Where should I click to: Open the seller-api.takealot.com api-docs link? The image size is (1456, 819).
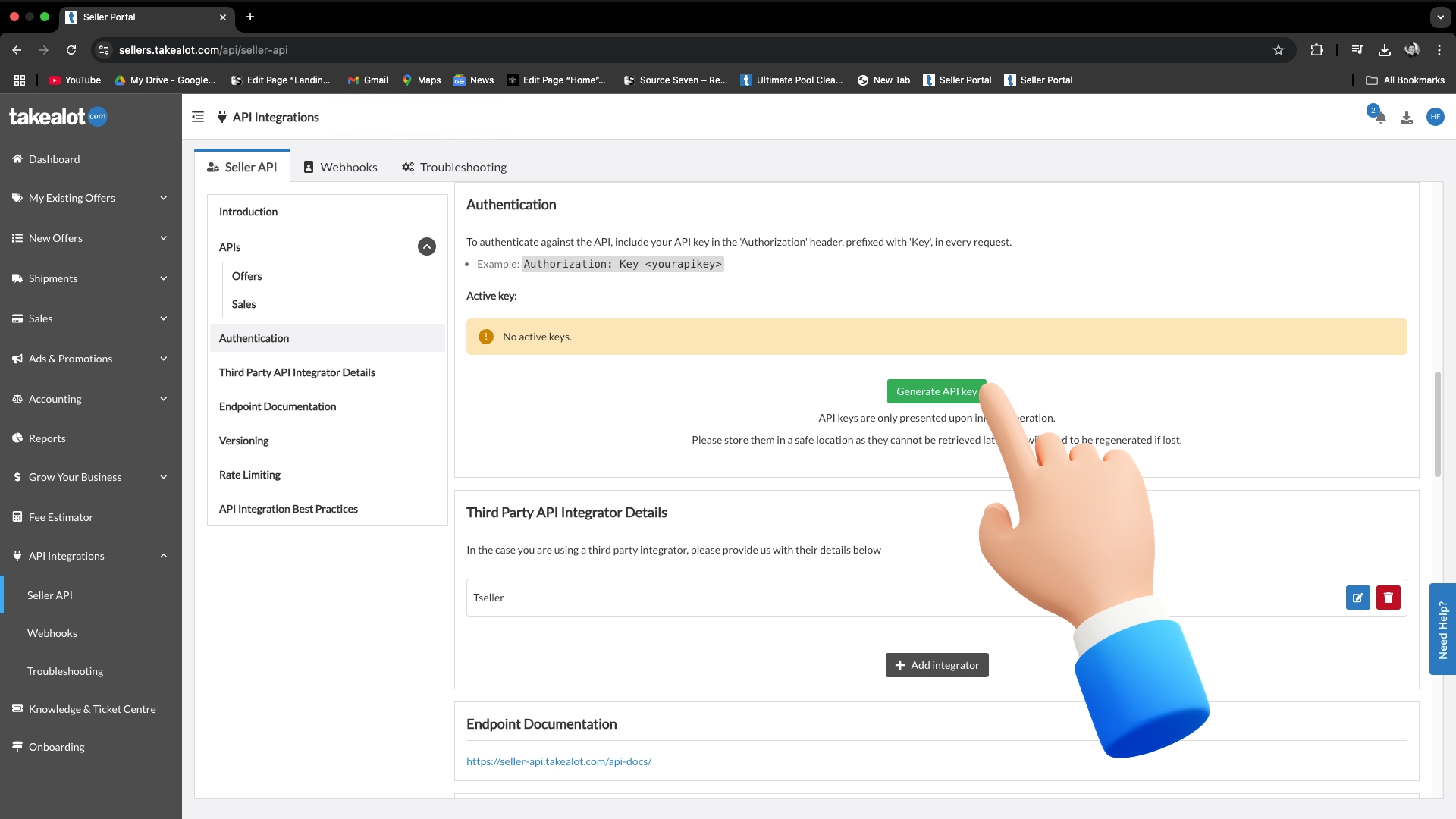(559, 761)
